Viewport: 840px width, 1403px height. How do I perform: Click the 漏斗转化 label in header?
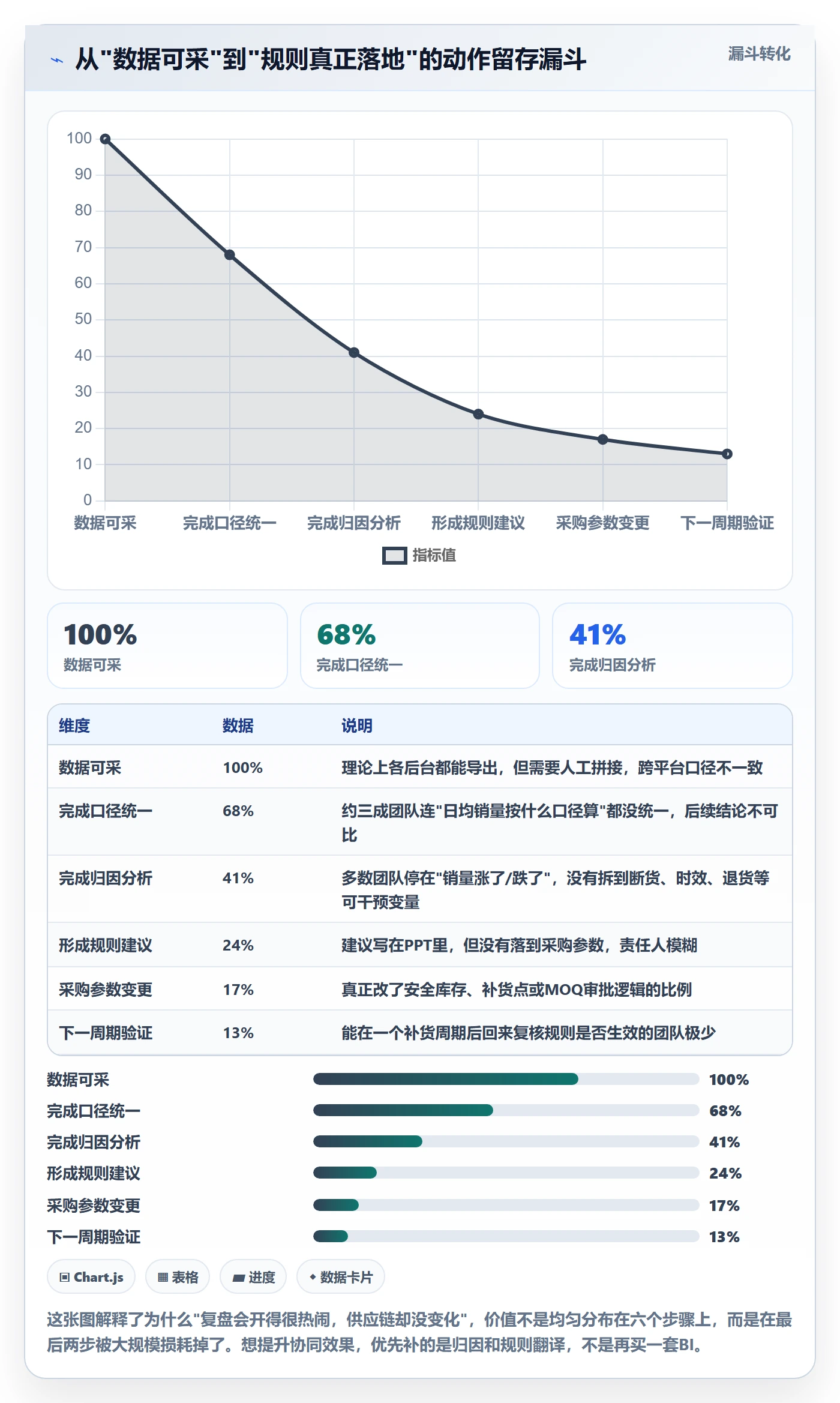click(759, 54)
